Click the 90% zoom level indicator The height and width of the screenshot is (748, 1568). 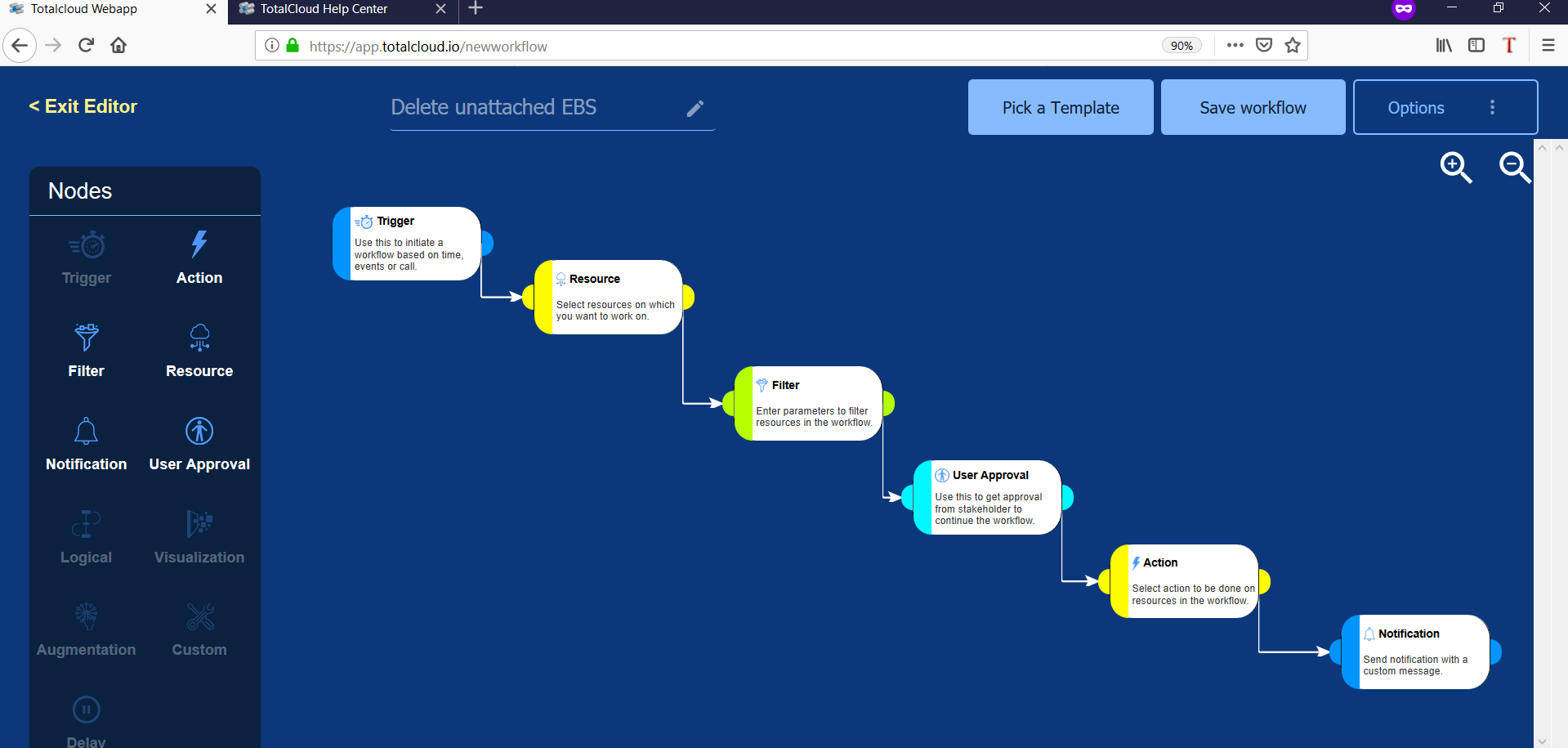[x=1182, y=46]
